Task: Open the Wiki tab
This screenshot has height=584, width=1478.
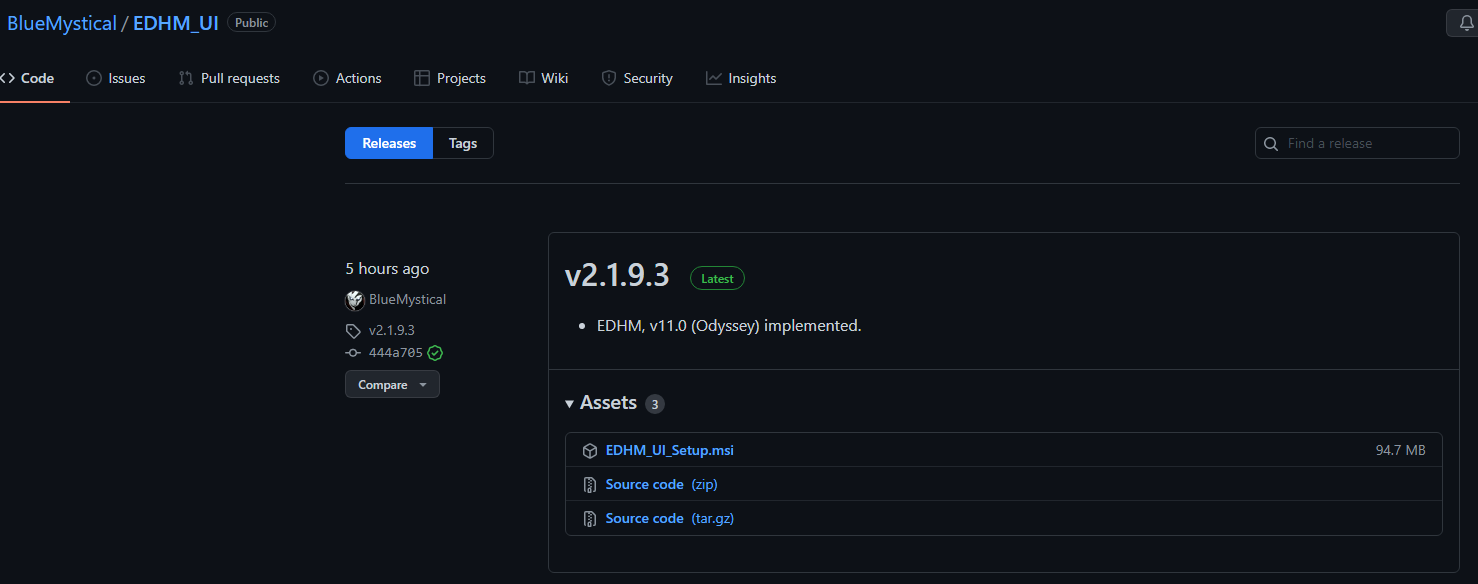Action: coord(544,78)
